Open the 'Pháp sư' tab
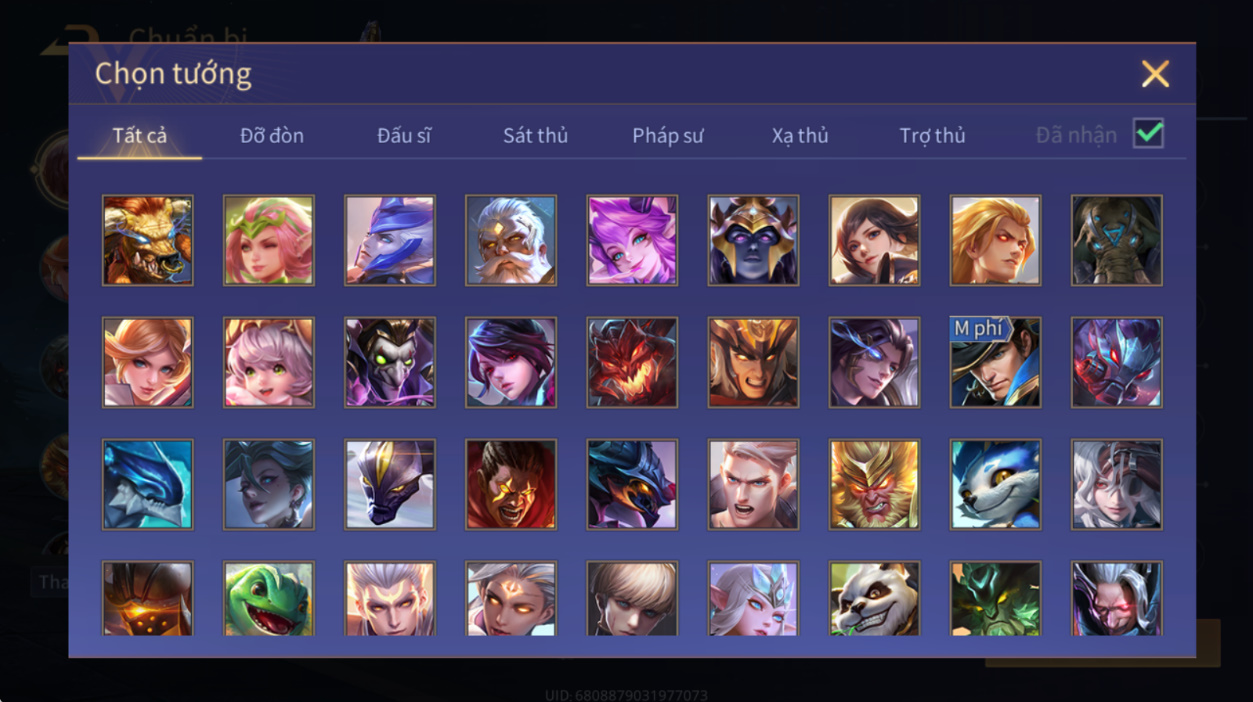This screenshot has height=702, width=1253. 668,135
